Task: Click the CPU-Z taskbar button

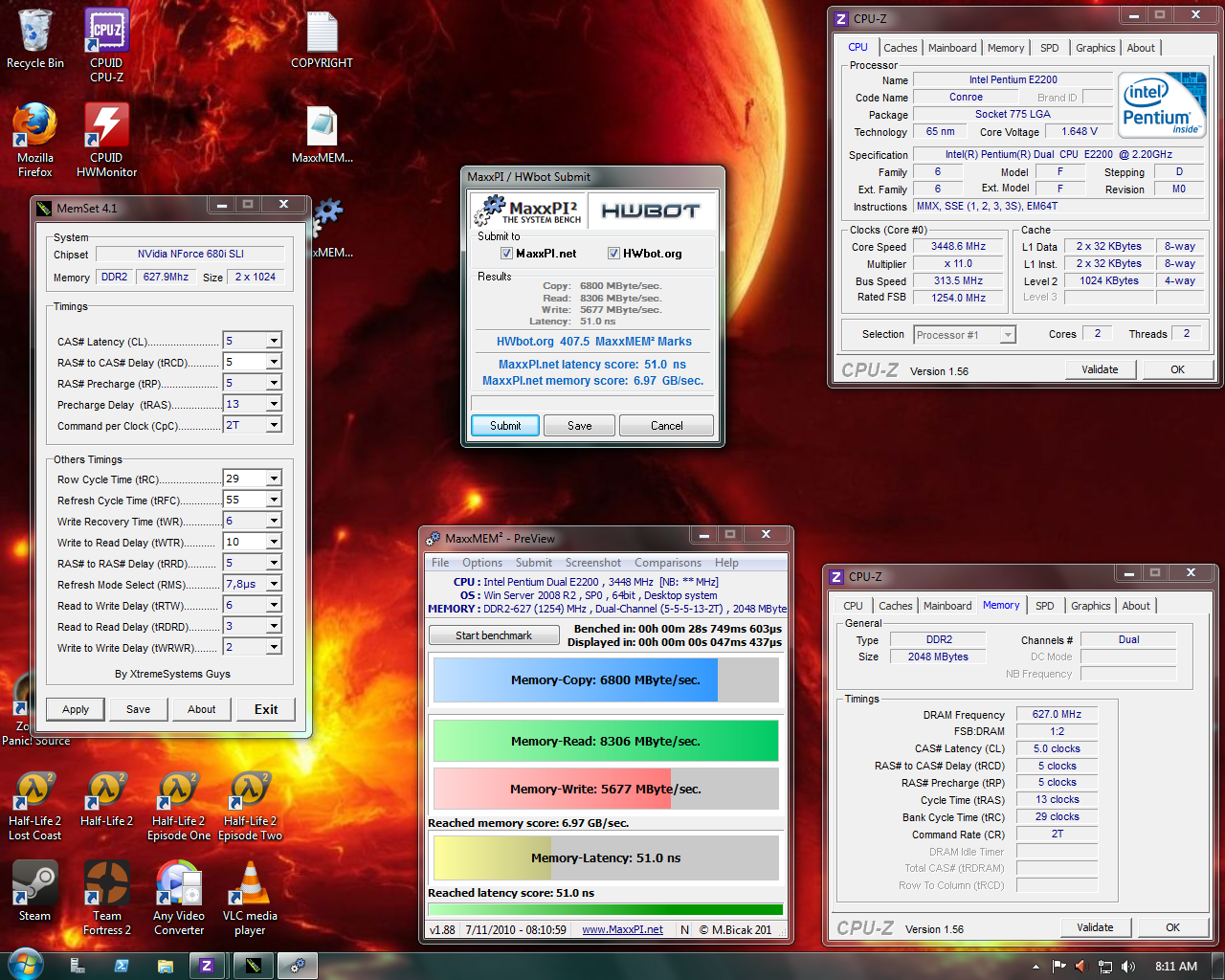Action: pos(206,966)
